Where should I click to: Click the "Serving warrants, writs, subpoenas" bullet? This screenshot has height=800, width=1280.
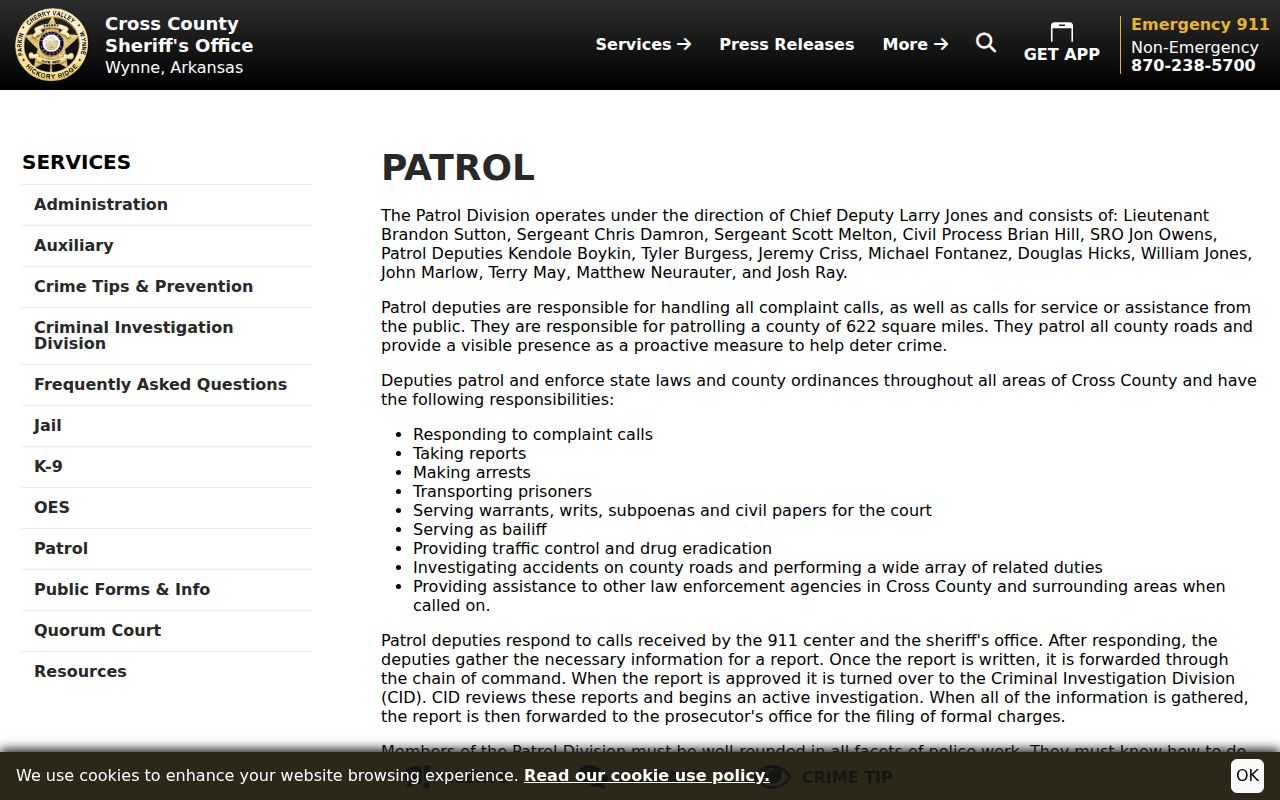pyautogui.click(x=672, y=510)
